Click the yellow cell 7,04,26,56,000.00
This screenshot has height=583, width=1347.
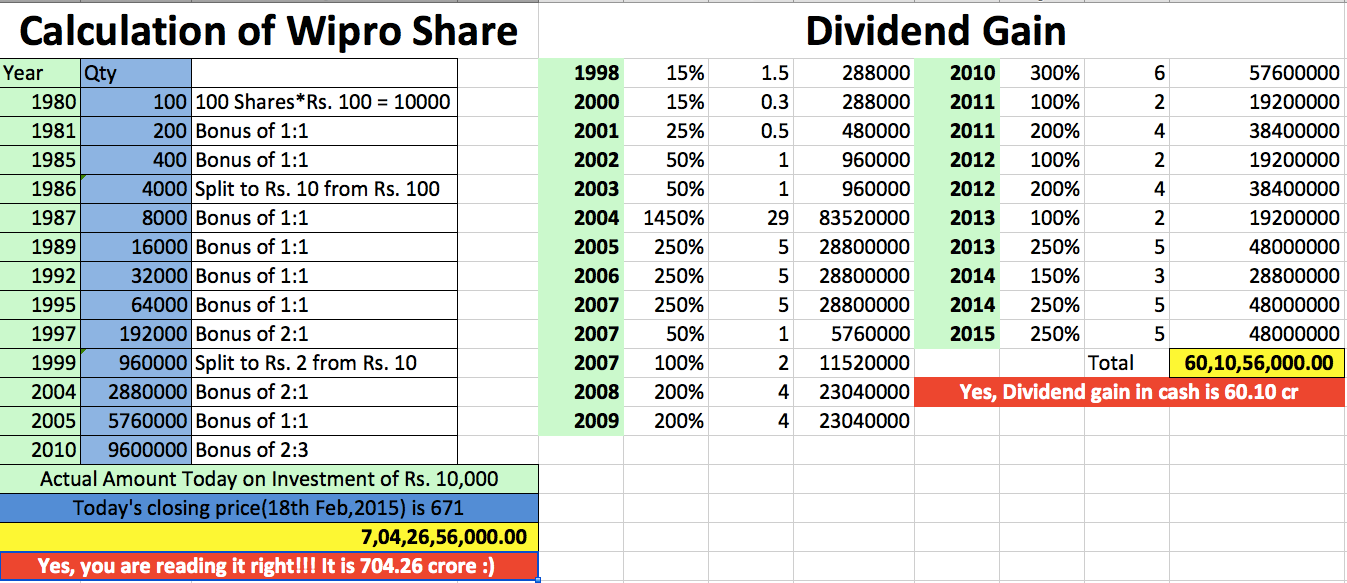[269, 537]
